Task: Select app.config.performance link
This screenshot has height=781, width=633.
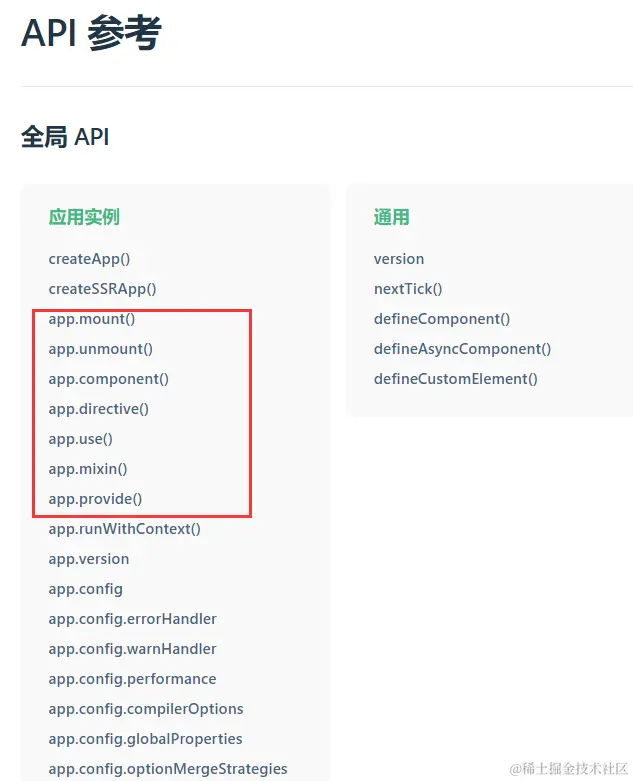Action: 132,679
